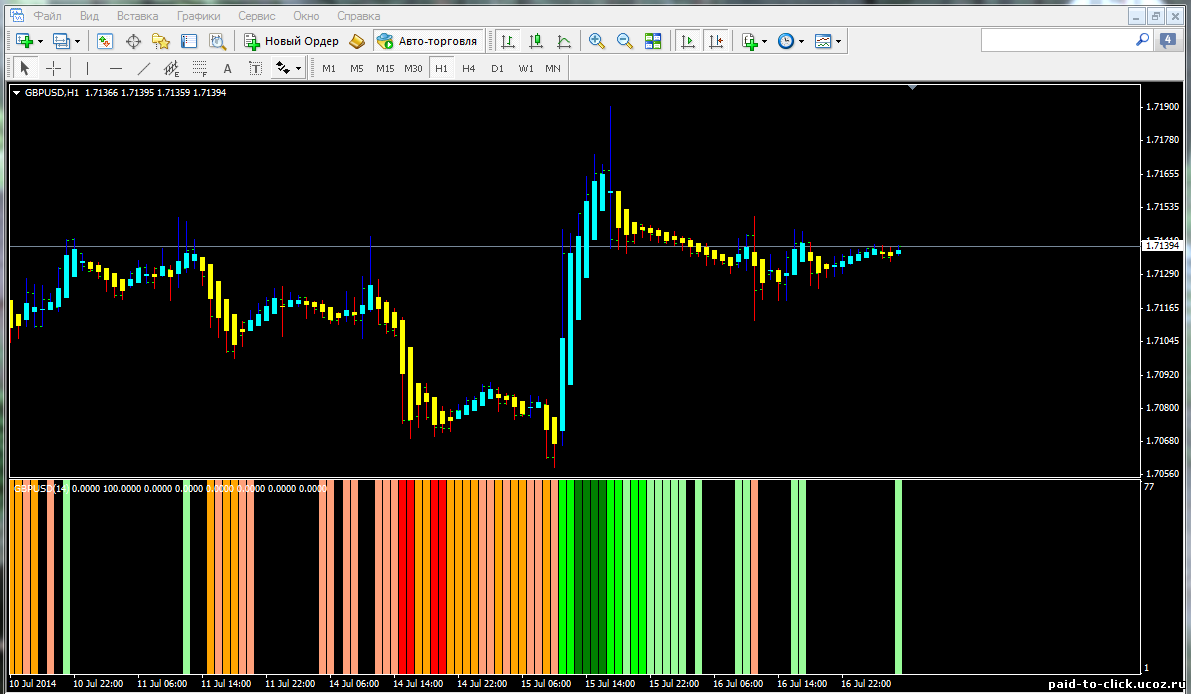Open the Navigator folder-star icon
This screenshot has width=1191, height=694.
pyautogui.click(x=160, y=41)
